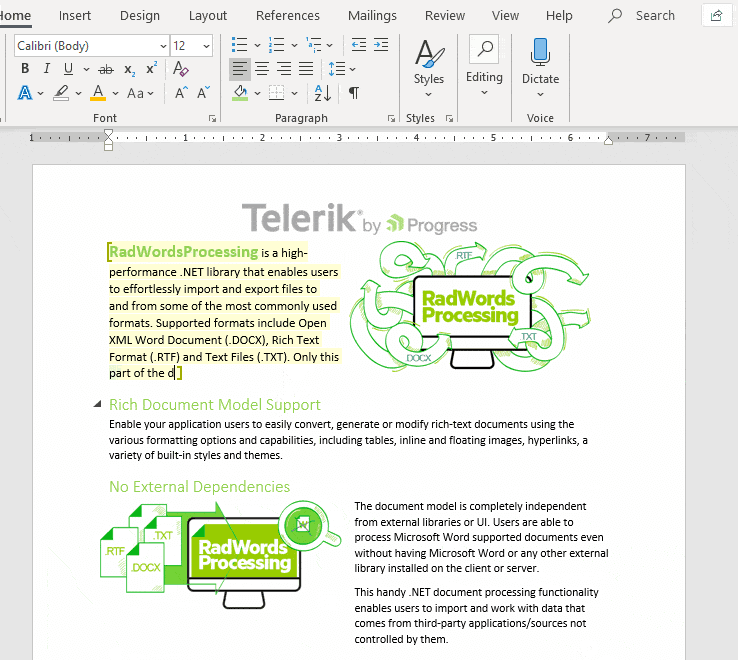The height and width of the screenshot is (660, 738).
Task: Expand borders dropdown arrow
Action: pos(294,93)
